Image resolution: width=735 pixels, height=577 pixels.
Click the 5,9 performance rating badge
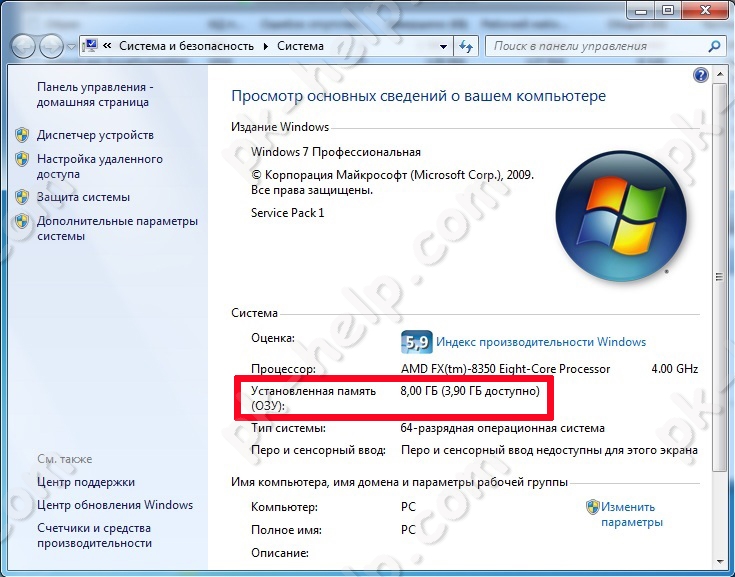click(x=416, y=342)
